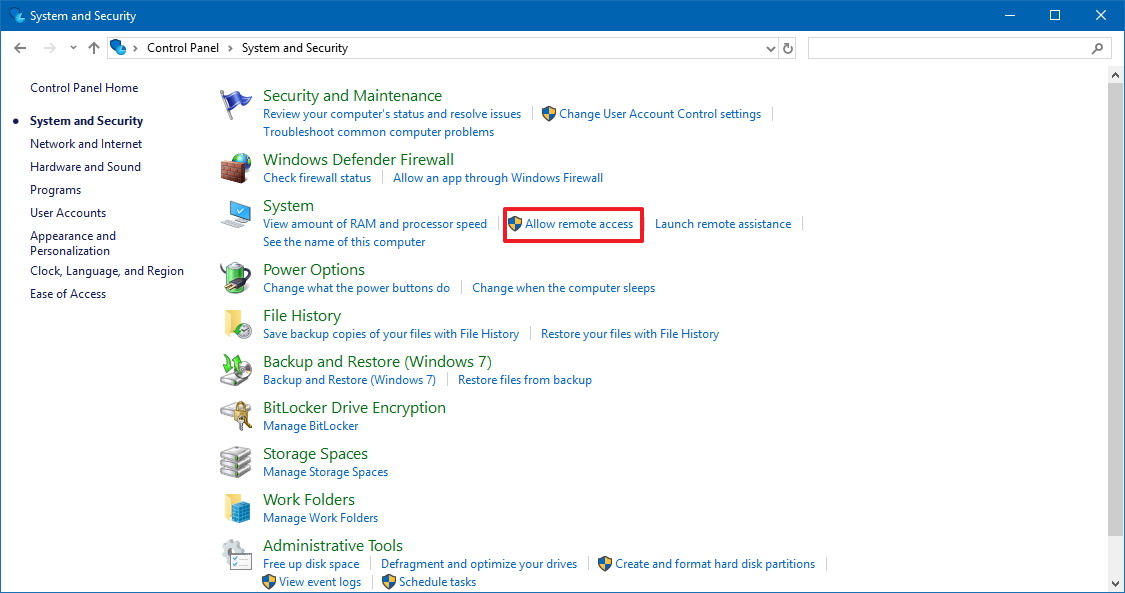
Task: Open Appearance and Personalization category
Action: pos(72,243)
